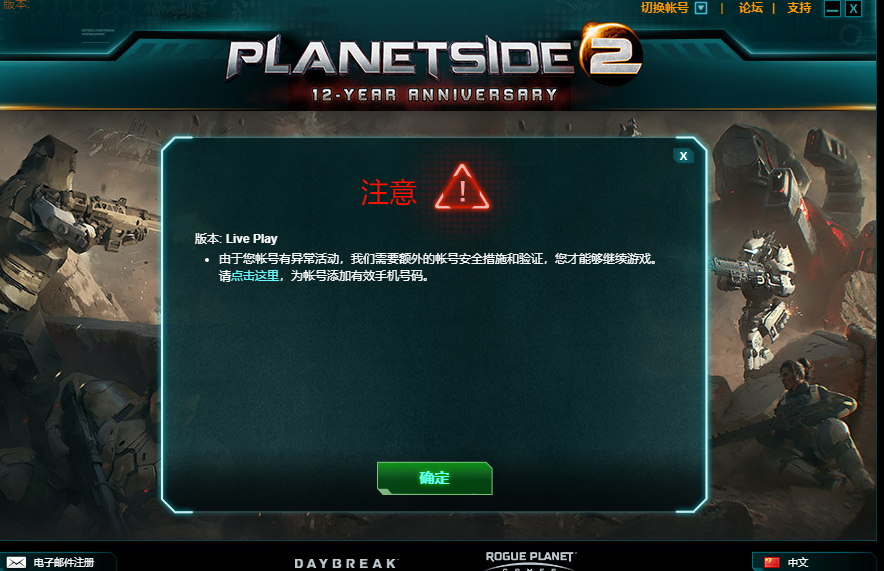Click the 12-Year Anniversary banner text
Viewport: 884px width, 571px height.
[x=435, y=95]
